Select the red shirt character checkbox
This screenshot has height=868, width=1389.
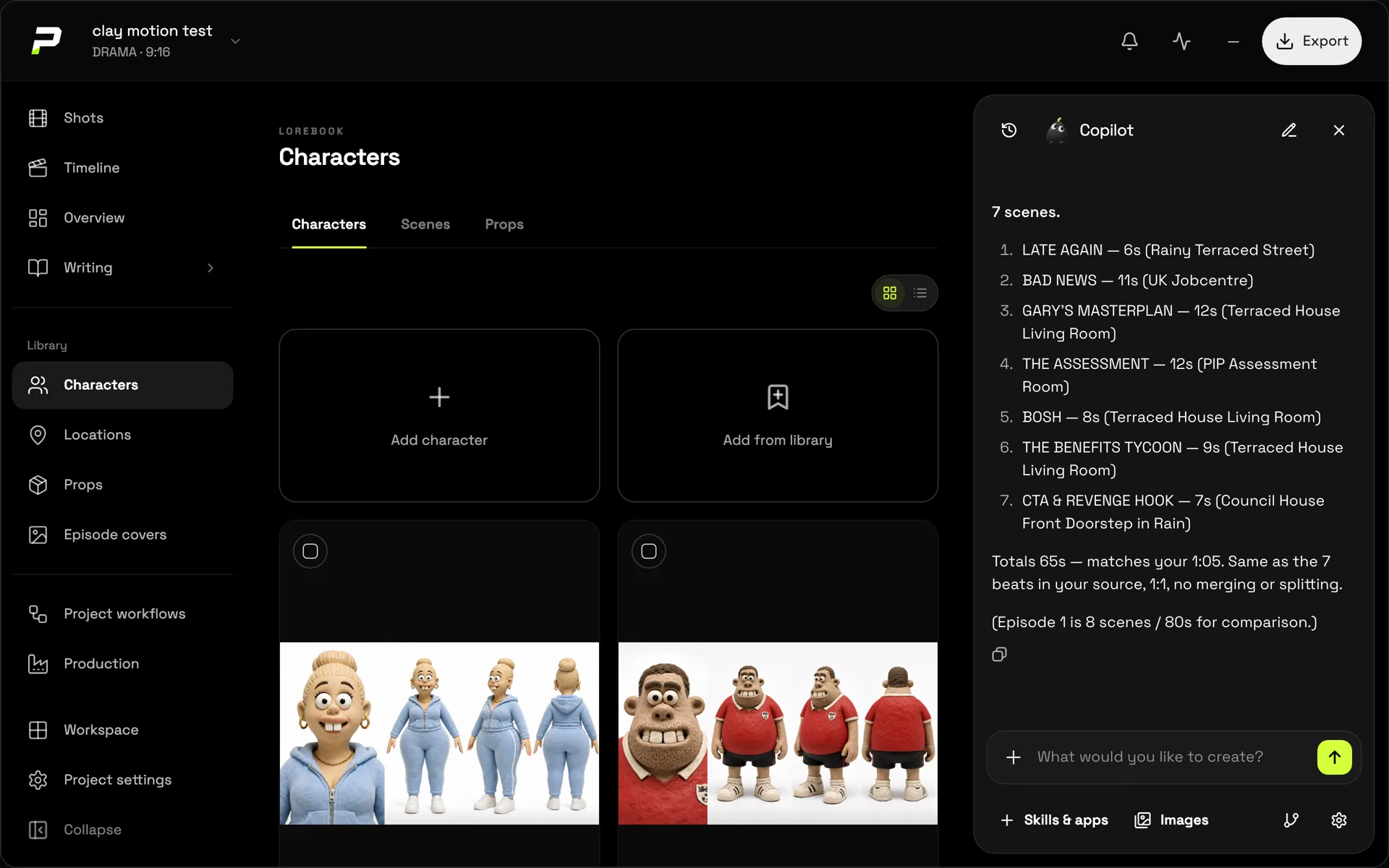pos(649,551)
